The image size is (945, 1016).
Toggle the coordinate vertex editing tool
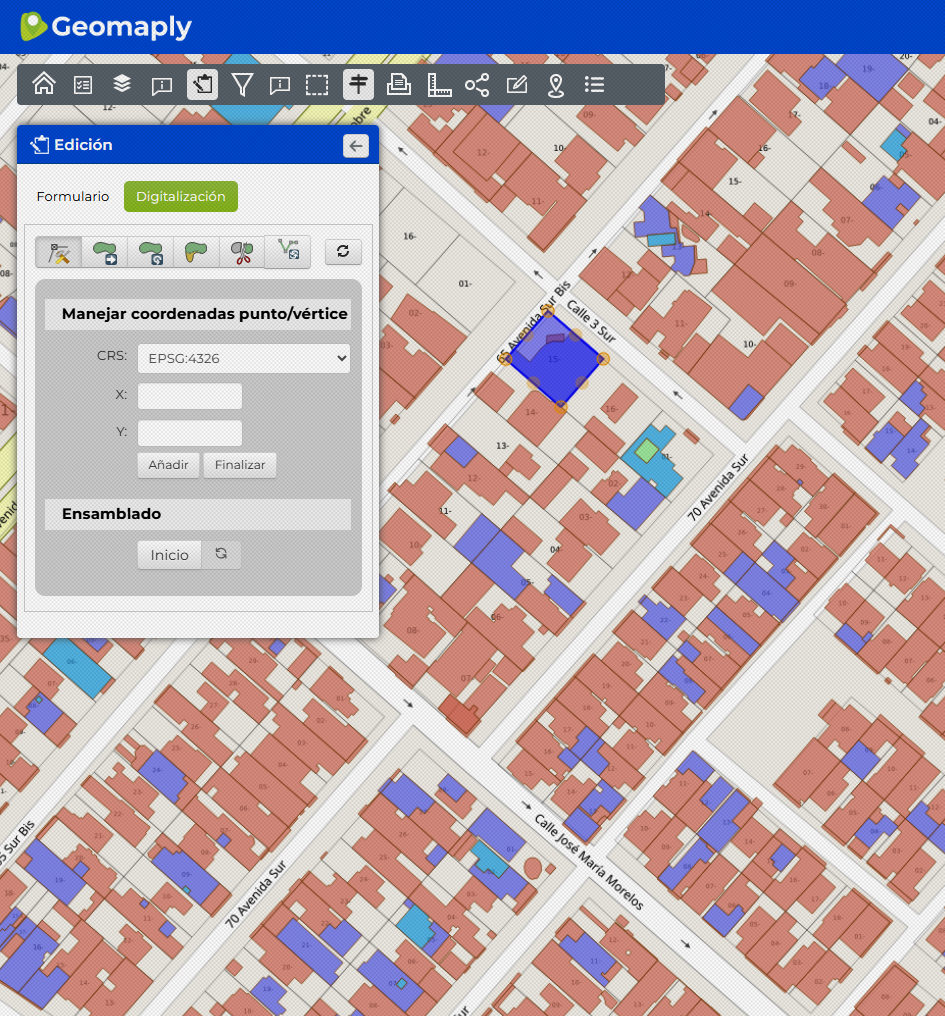pyautogui.click(x=59, y=252)
